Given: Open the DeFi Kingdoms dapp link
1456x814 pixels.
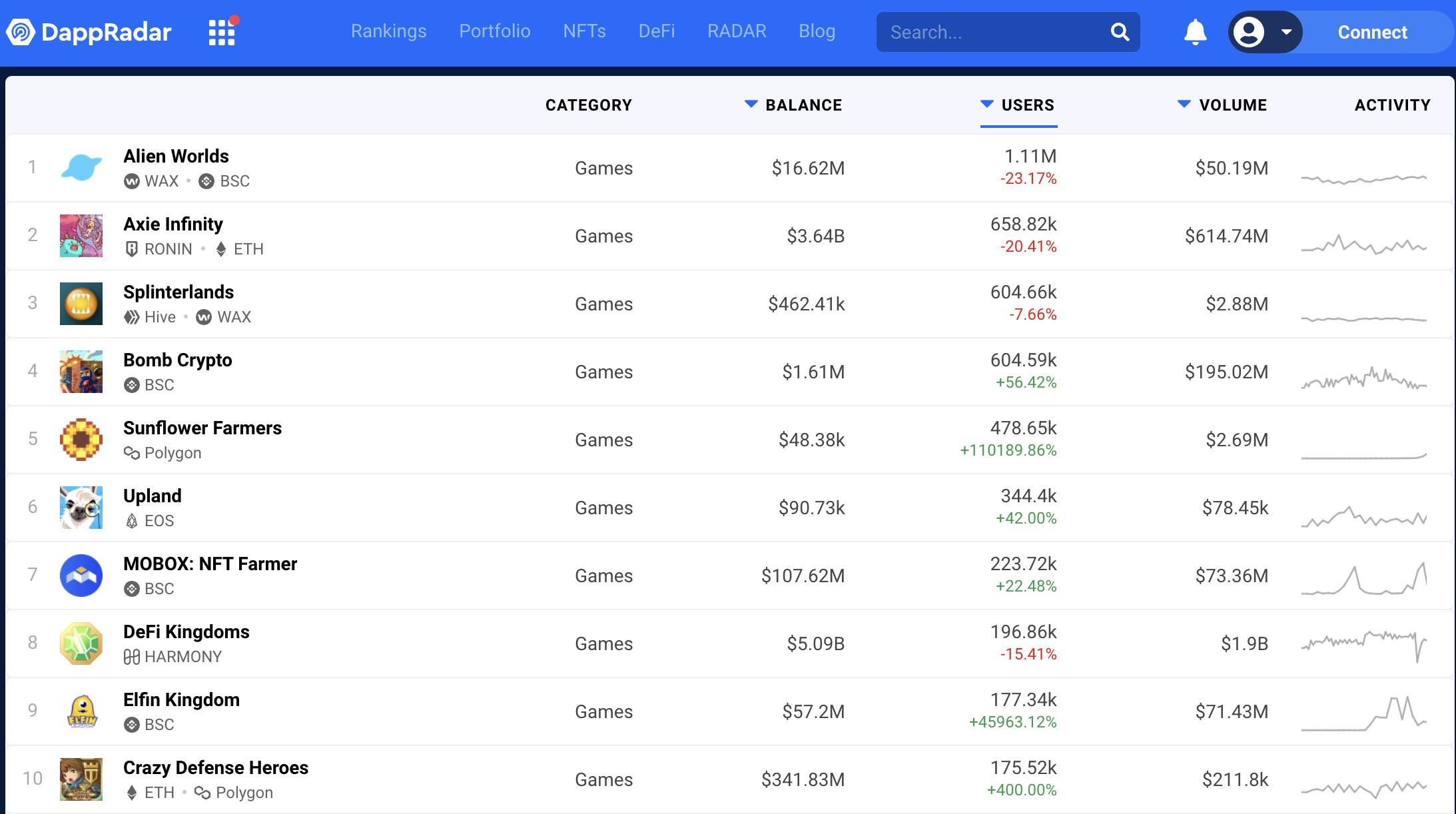Looking at the screenshot, I should [186, 631].
